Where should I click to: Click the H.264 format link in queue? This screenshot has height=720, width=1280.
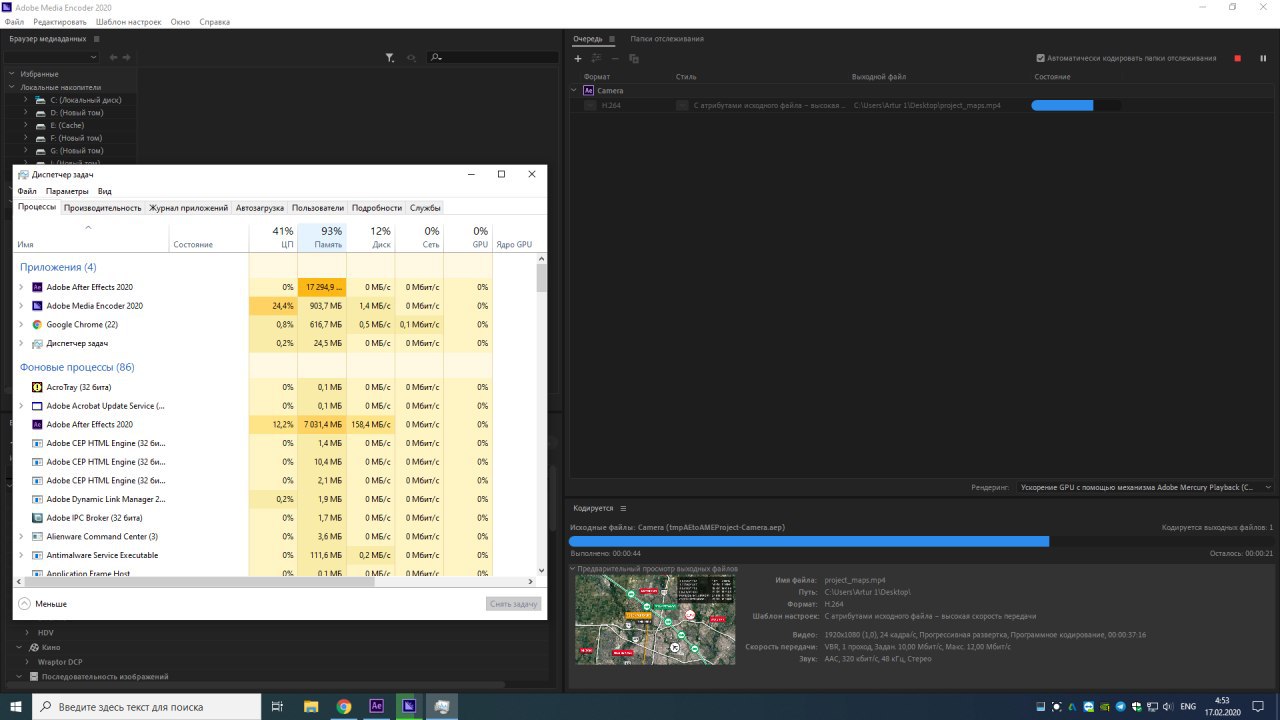click(611, 105)
